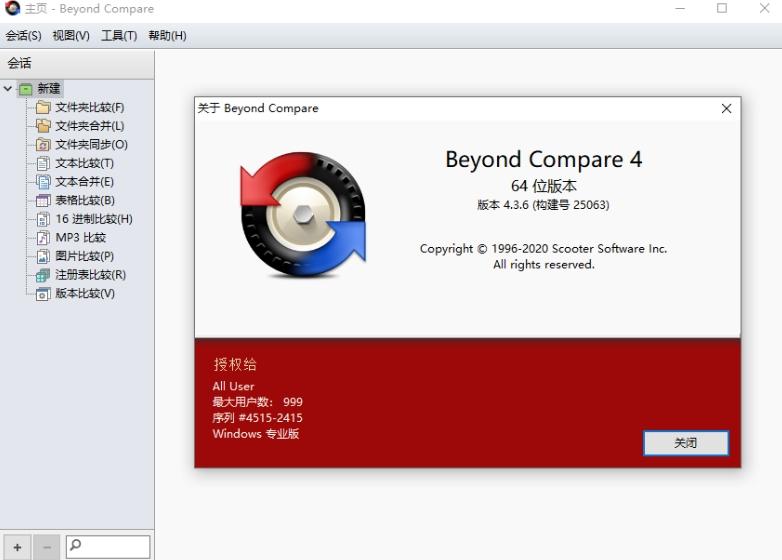Click the 会话 panel header
The height and width of the screenshot is (560, 782).
(x=77, y=63)
